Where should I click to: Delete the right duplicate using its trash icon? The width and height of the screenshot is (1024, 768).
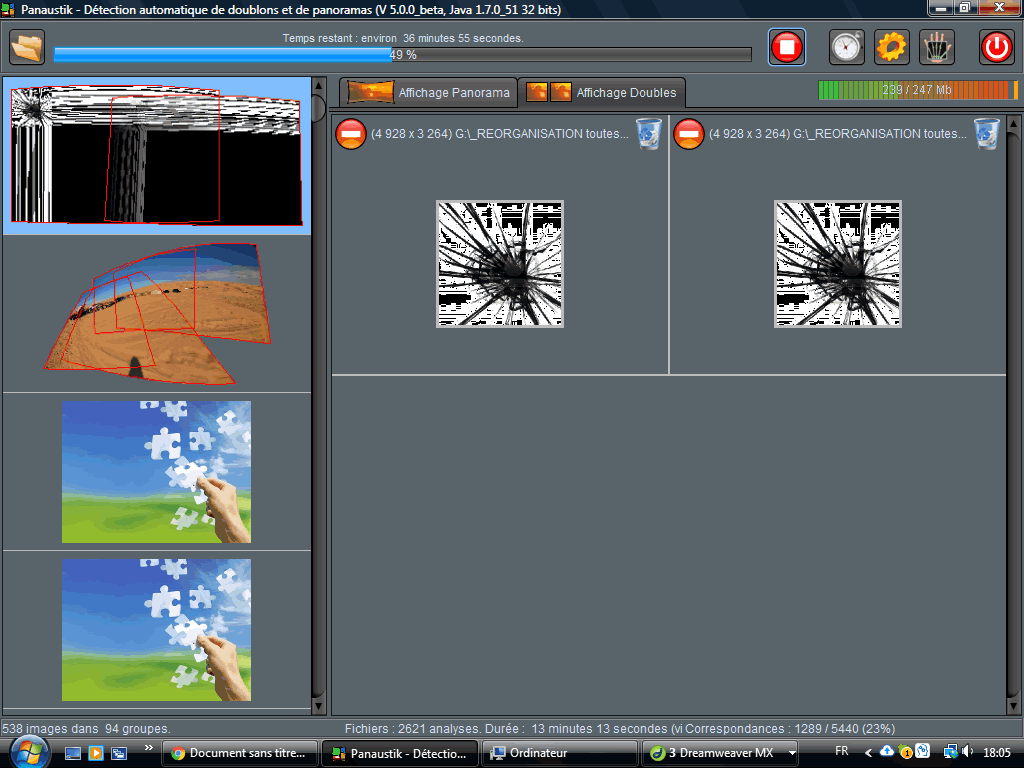coord(986,133)
